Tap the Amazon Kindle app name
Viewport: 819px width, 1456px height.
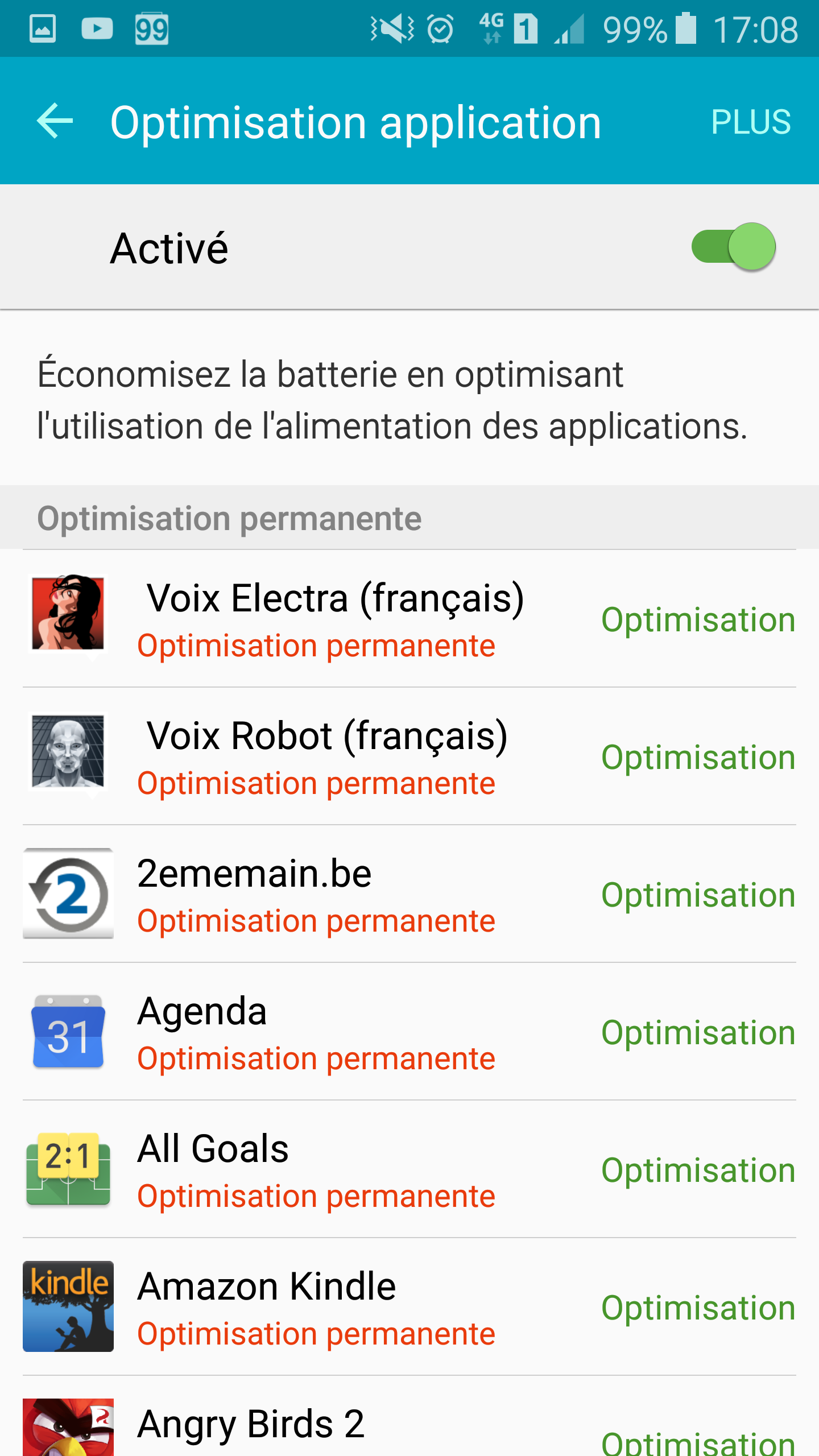coord(267,1287)
